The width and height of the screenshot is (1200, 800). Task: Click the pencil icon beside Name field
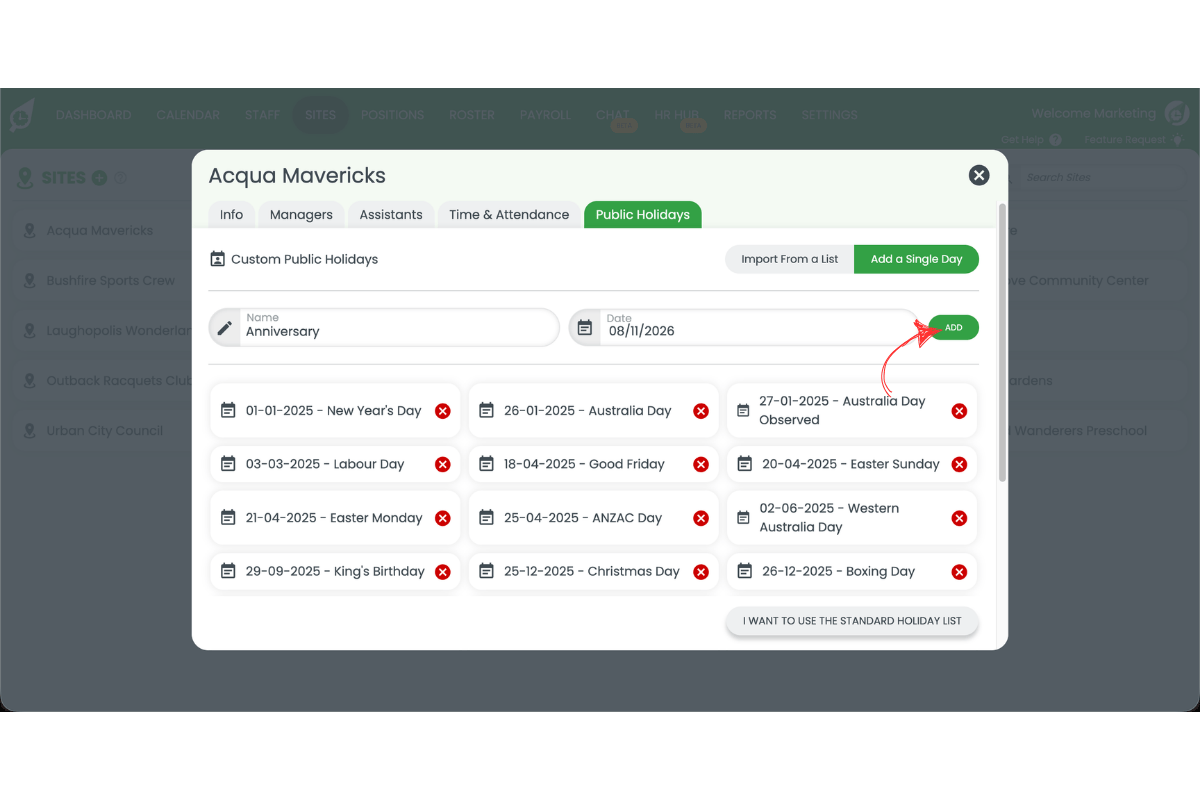225,328
